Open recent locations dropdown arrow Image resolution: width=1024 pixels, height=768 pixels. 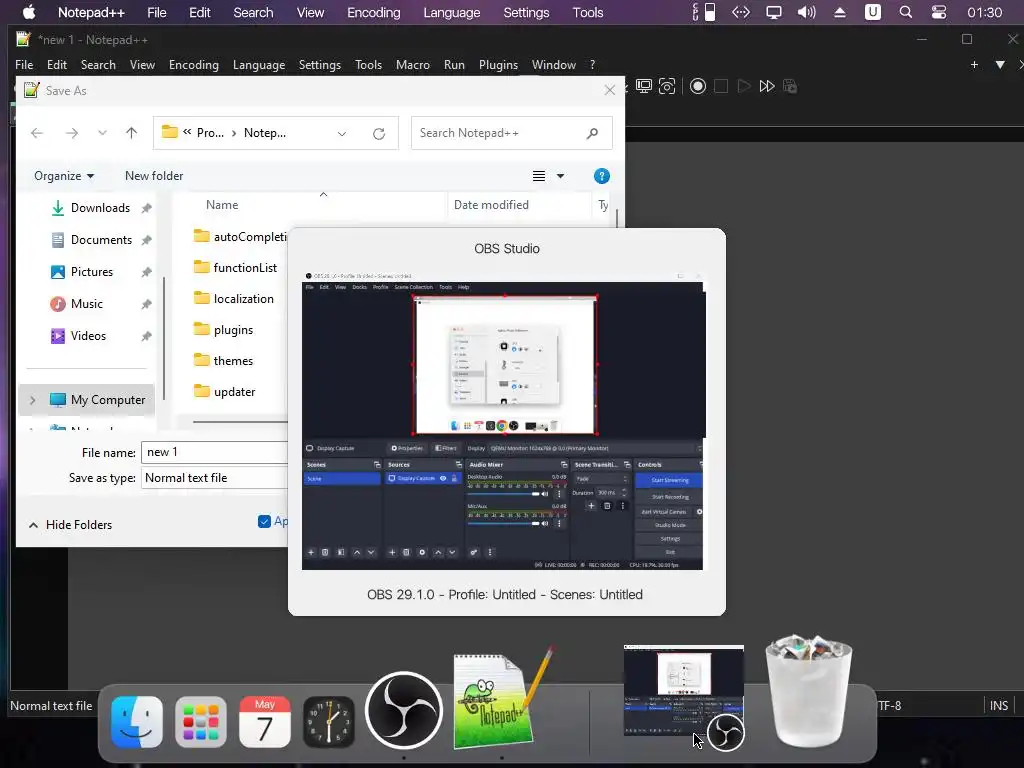[102, 133]
